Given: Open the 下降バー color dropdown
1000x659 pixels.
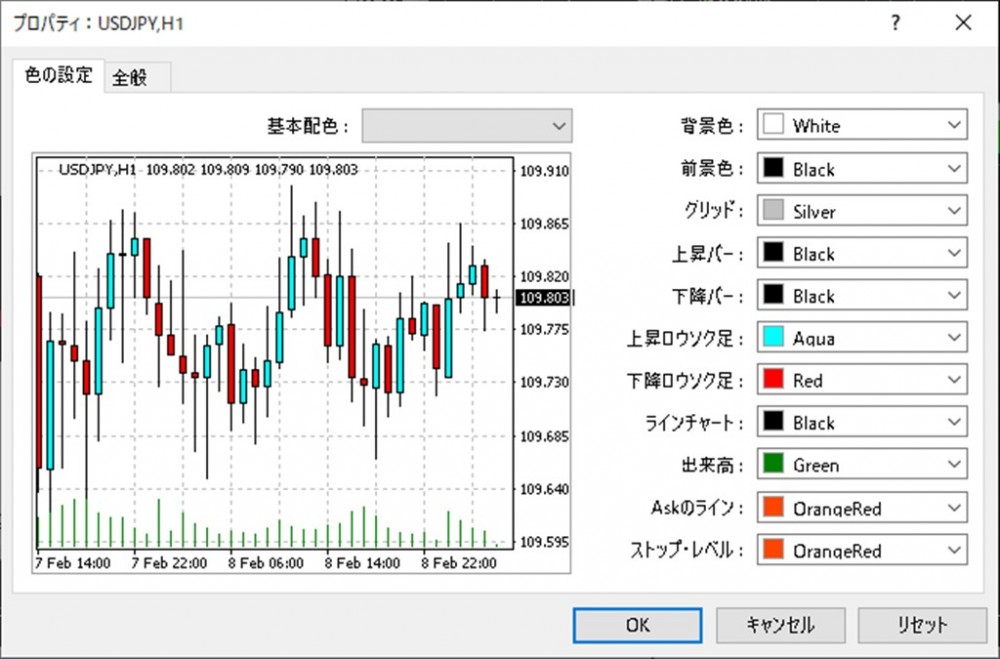Looking at the screenshot, I should click(x=862, y=296).
